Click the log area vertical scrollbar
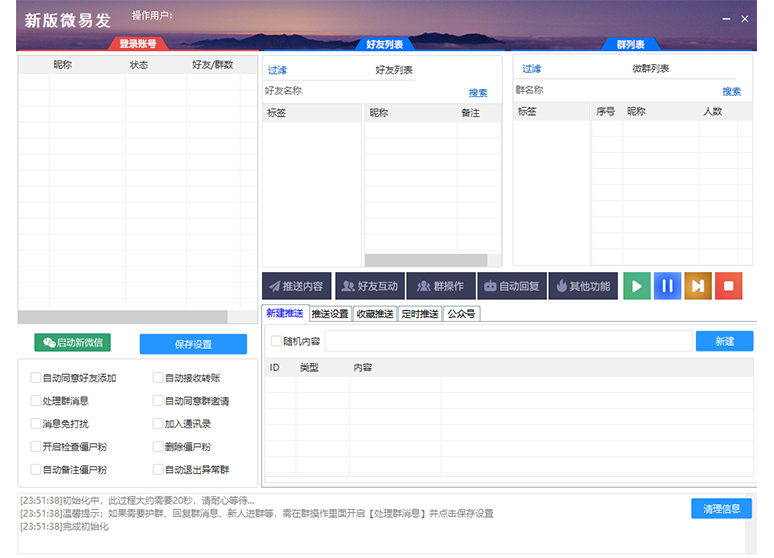 click(750, 523)
